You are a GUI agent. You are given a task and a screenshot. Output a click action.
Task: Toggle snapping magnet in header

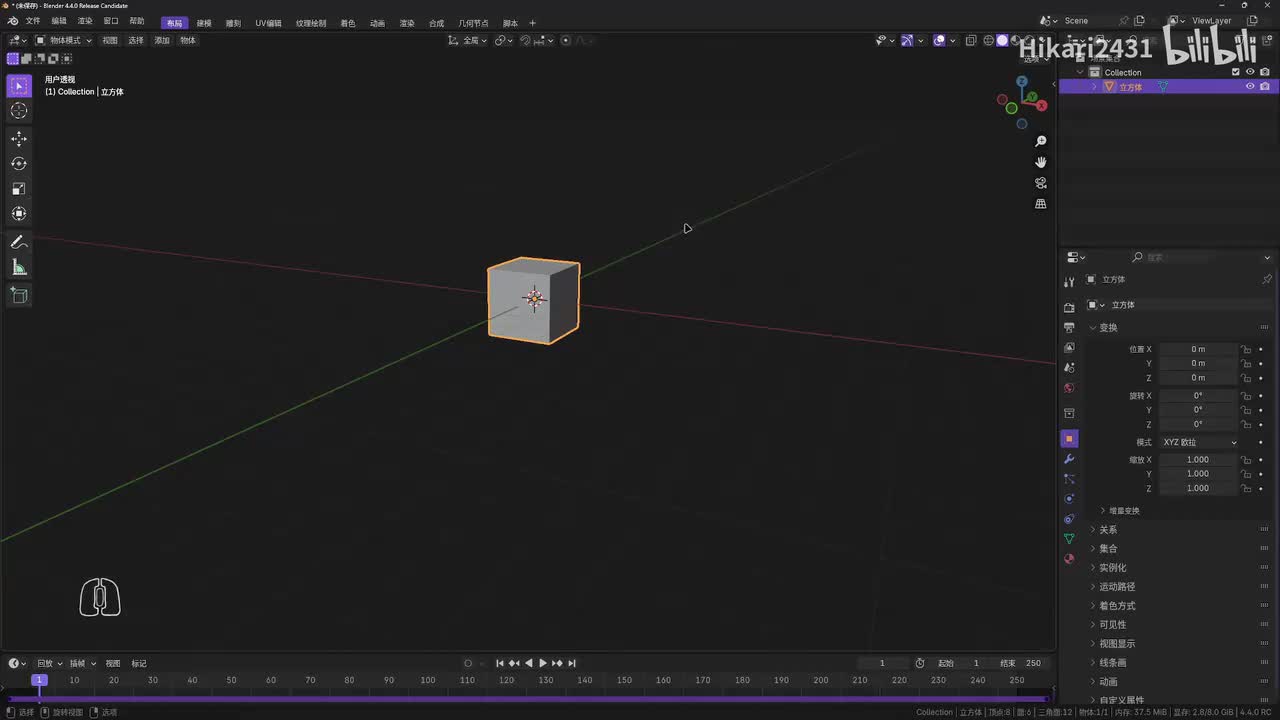click(525, 40)
